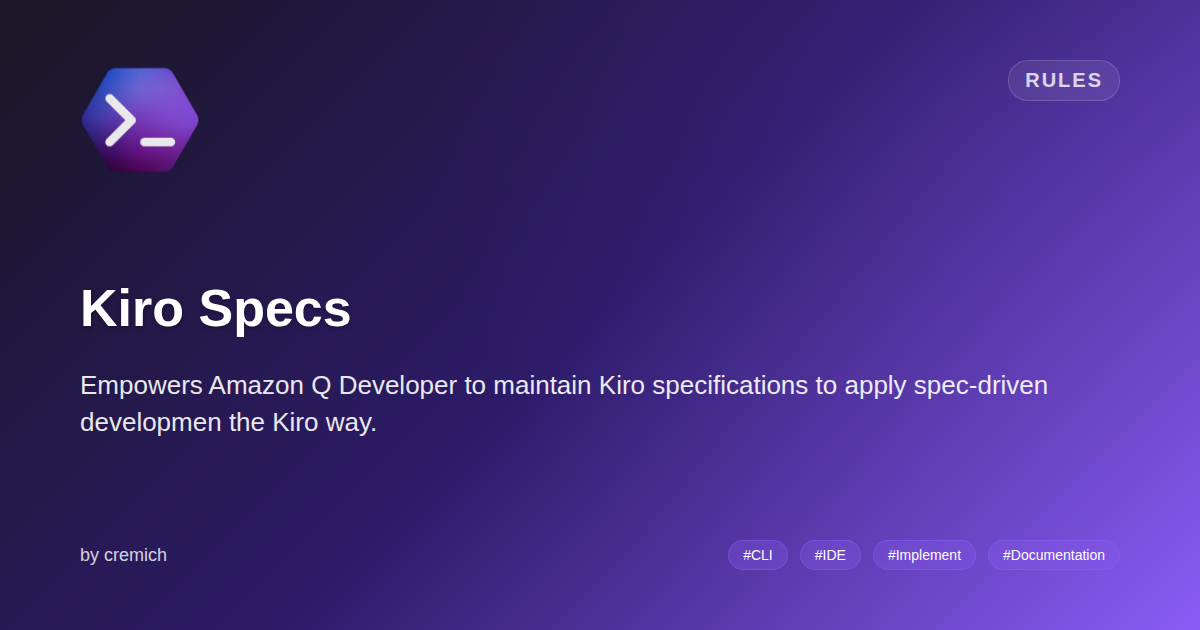Click "Kiro specifications" in the description
This screenshot has height=630, width=1200.
click(703, 386)
